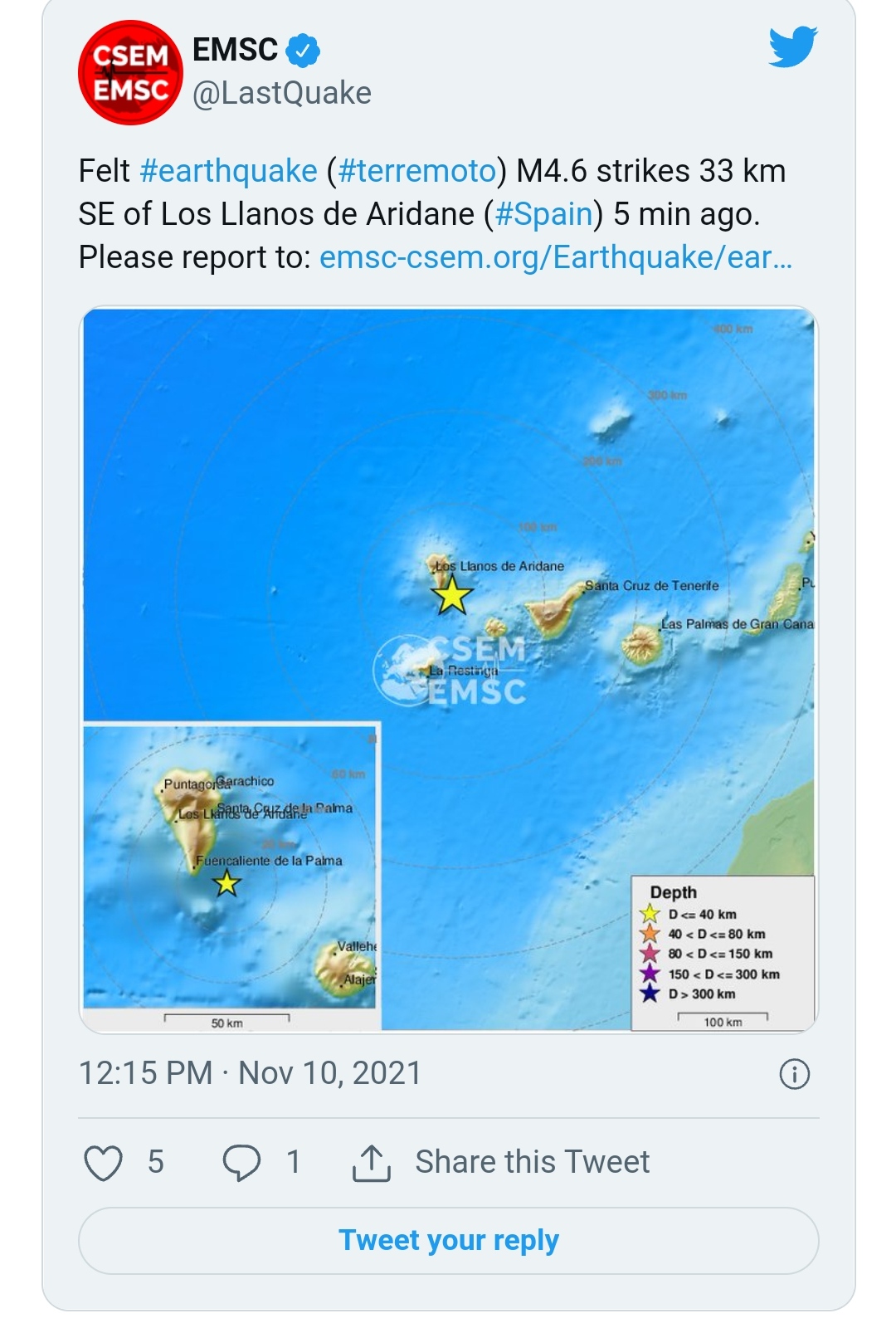
Task: Click the EMSC profile avatar
Action: click(x=129, y=72)
